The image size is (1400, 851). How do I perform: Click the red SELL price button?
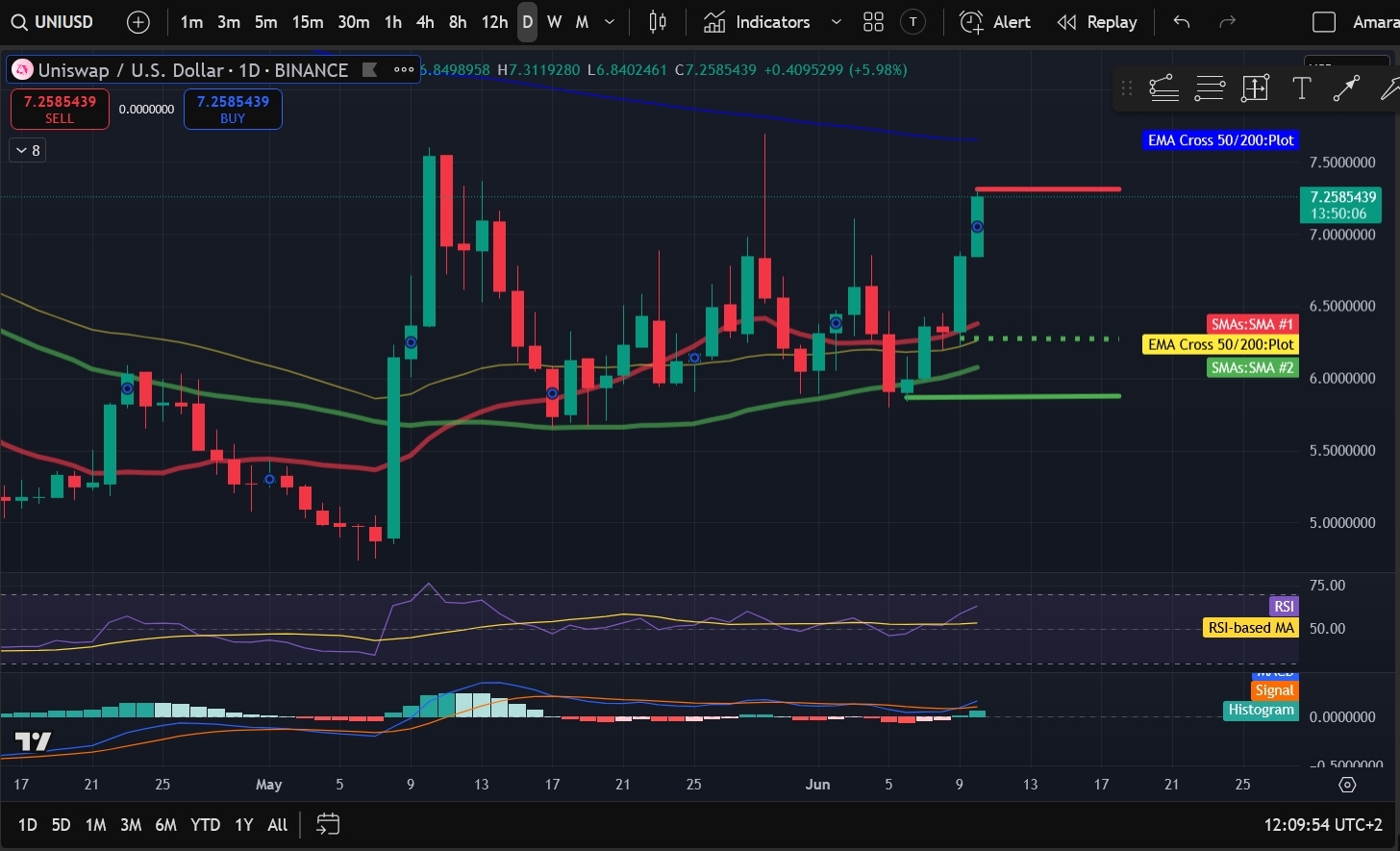click(x=60, y=109)
